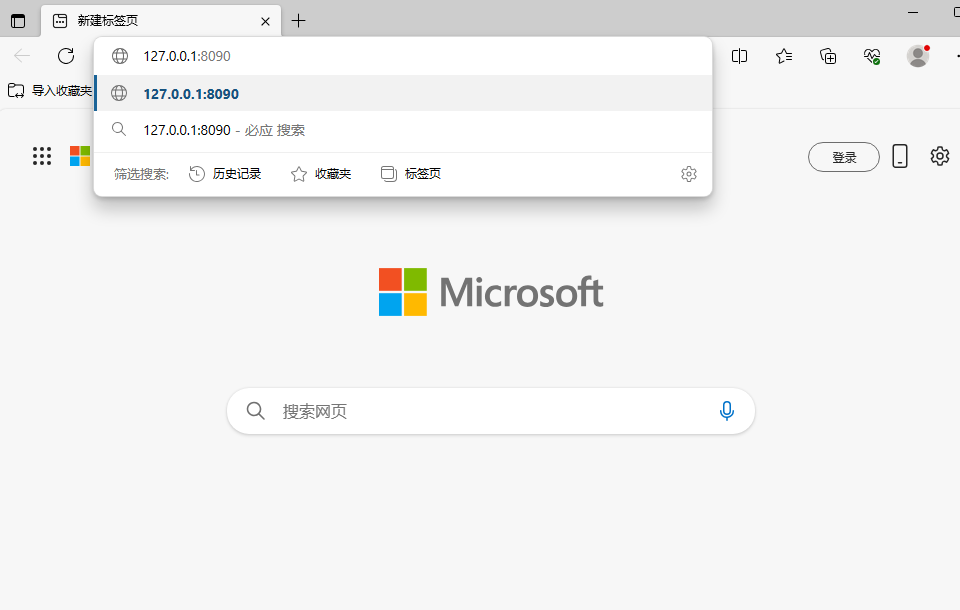Open a new tab with the plus button
The width and height of the screenshot is (960, 610).
coord(298,20)
